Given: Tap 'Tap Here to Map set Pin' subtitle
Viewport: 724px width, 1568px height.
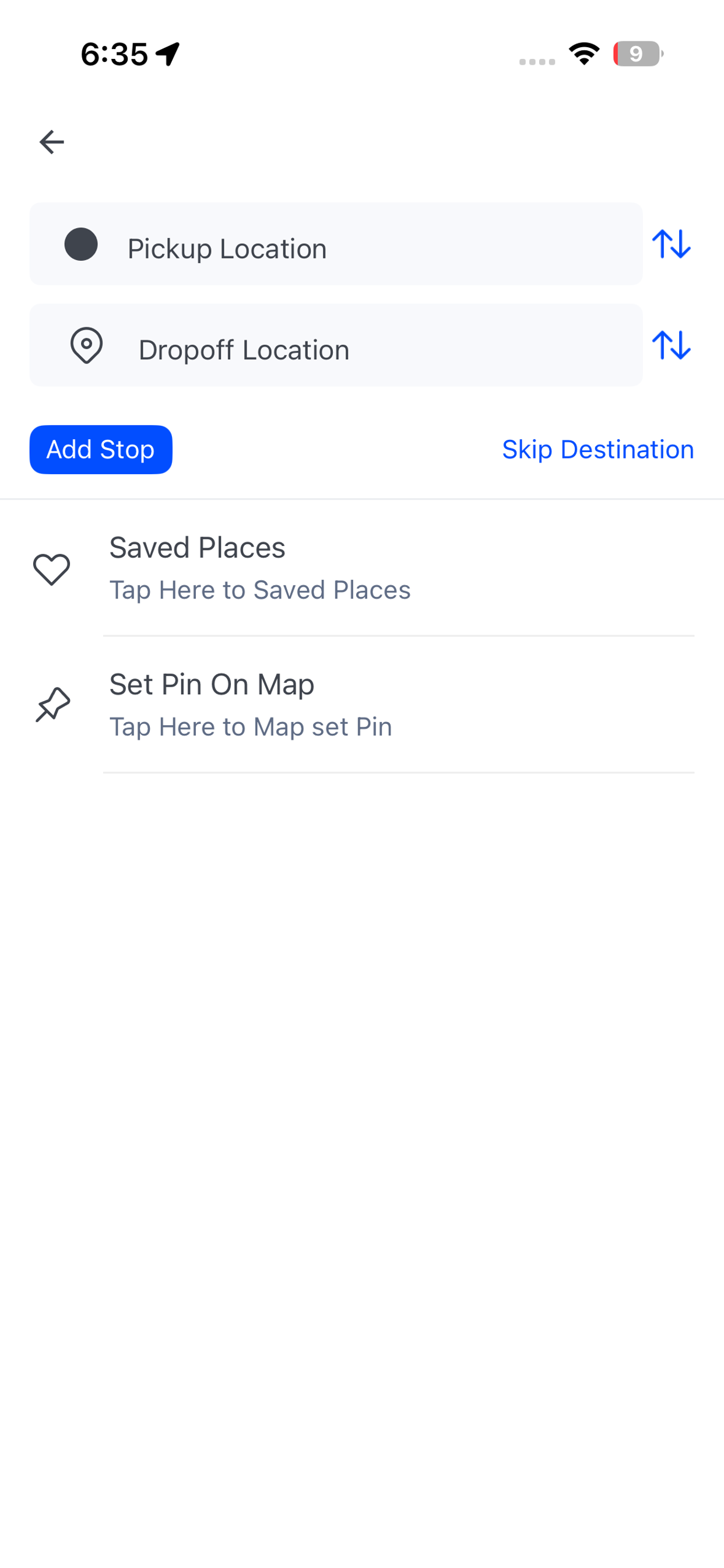Looking at the screenshot, I should (251, 727).
